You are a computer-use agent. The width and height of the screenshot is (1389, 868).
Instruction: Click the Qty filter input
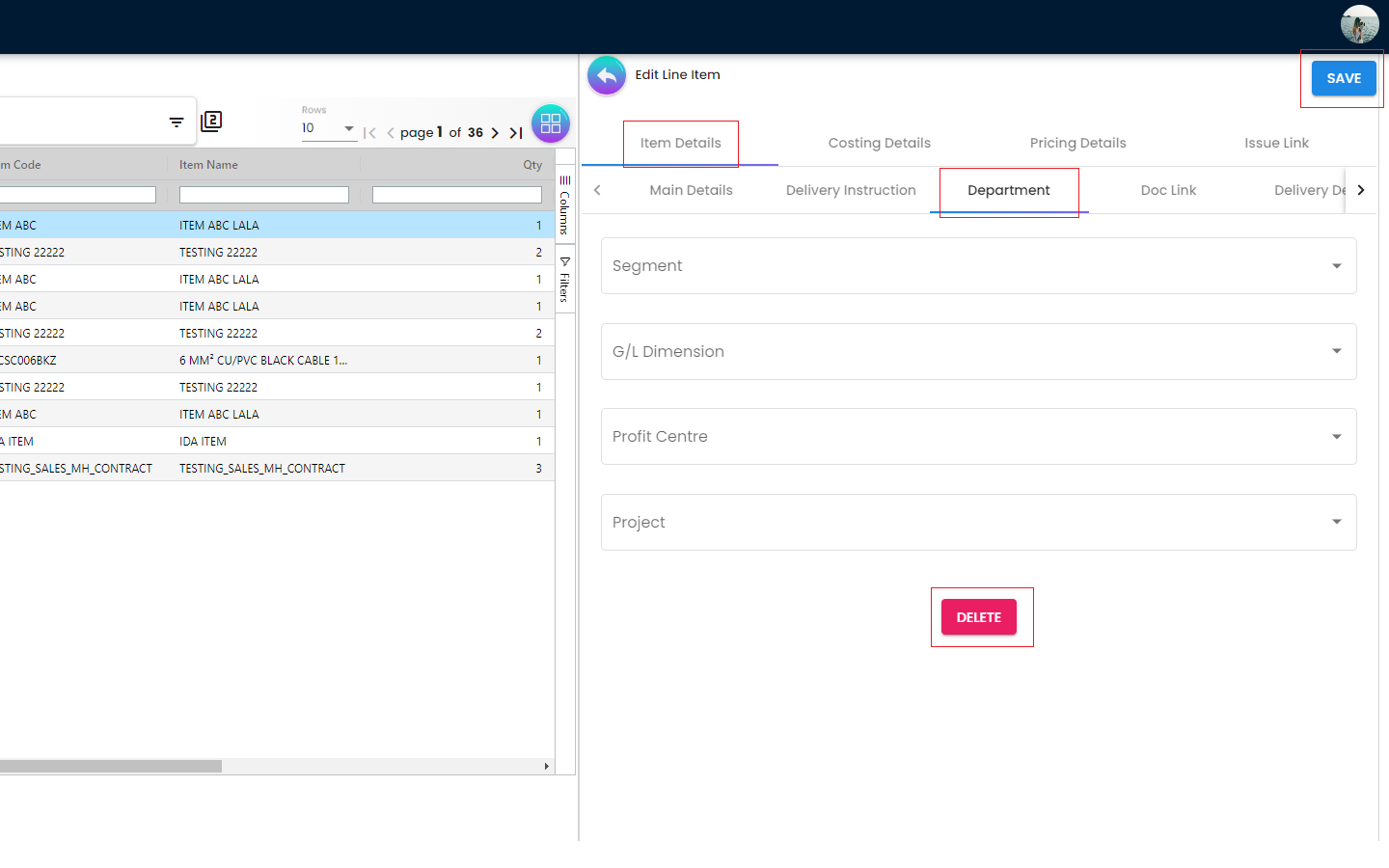(457, 195)
